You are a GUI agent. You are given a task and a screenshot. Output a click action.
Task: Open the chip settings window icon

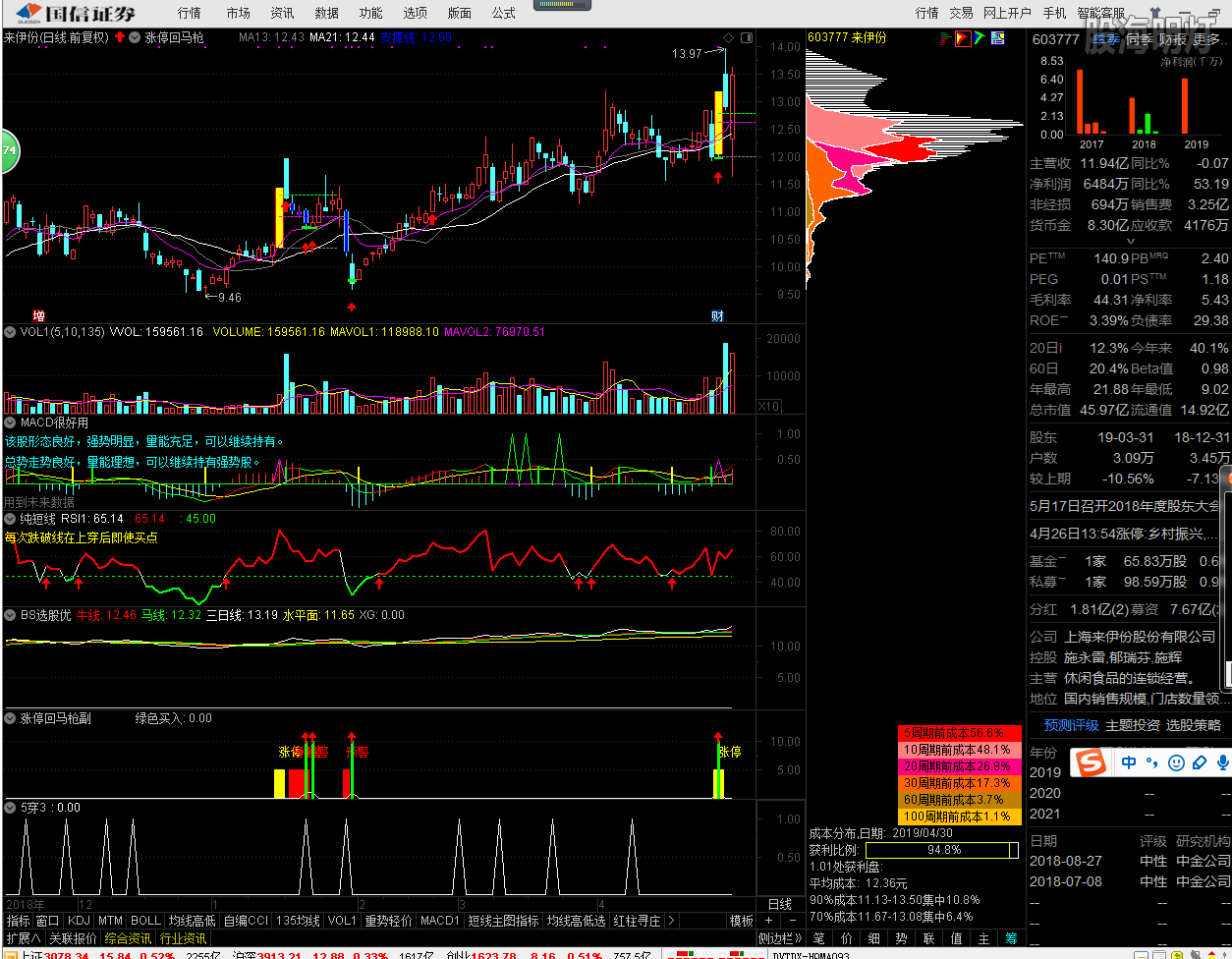click(x=998, y=38)
